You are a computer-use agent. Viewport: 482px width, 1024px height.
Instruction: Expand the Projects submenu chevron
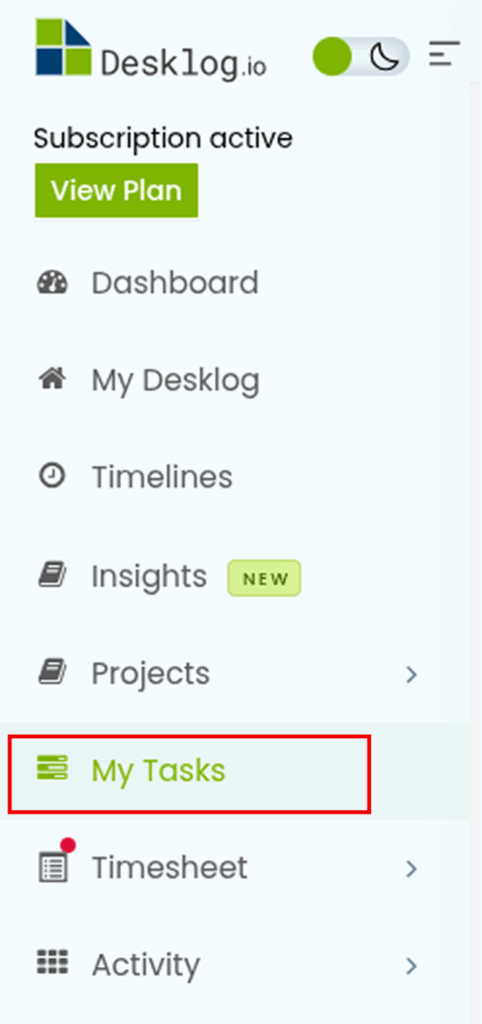click(x=411, y=674)
